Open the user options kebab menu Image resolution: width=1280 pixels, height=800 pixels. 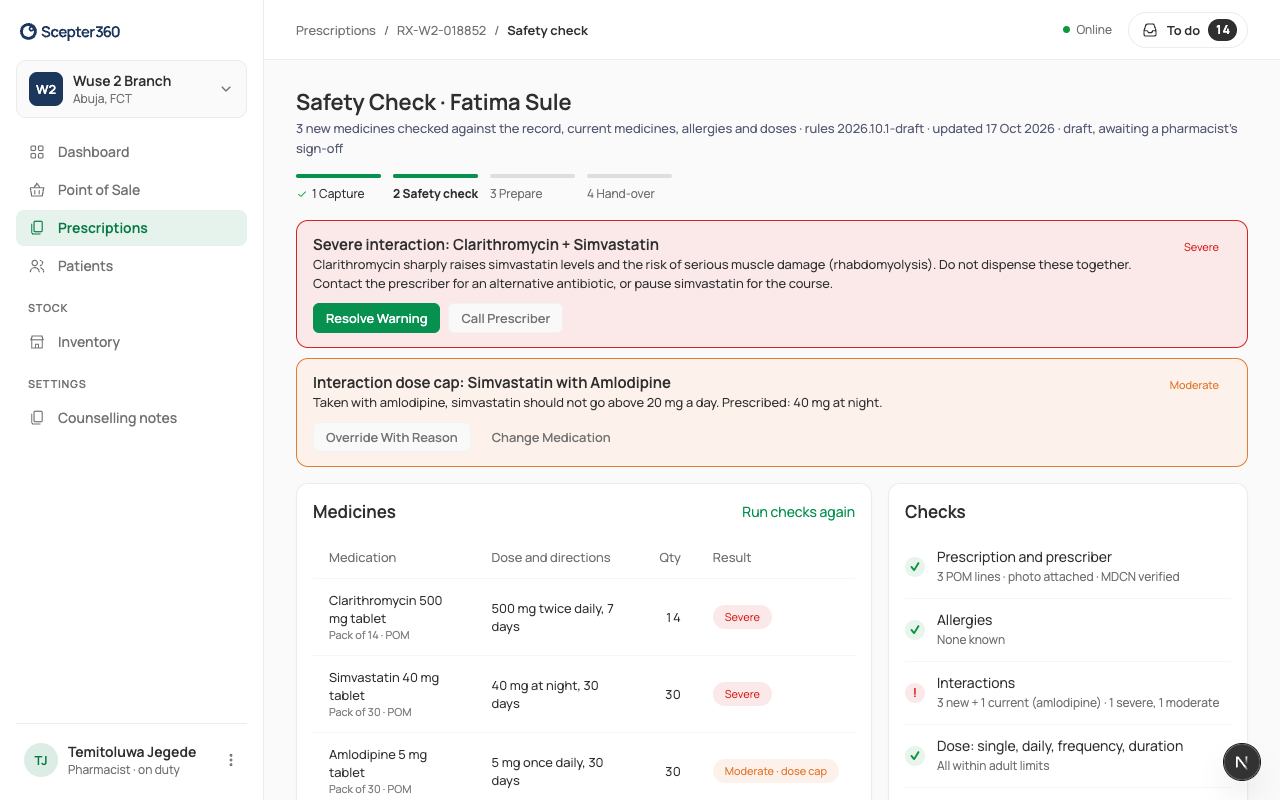231,760
